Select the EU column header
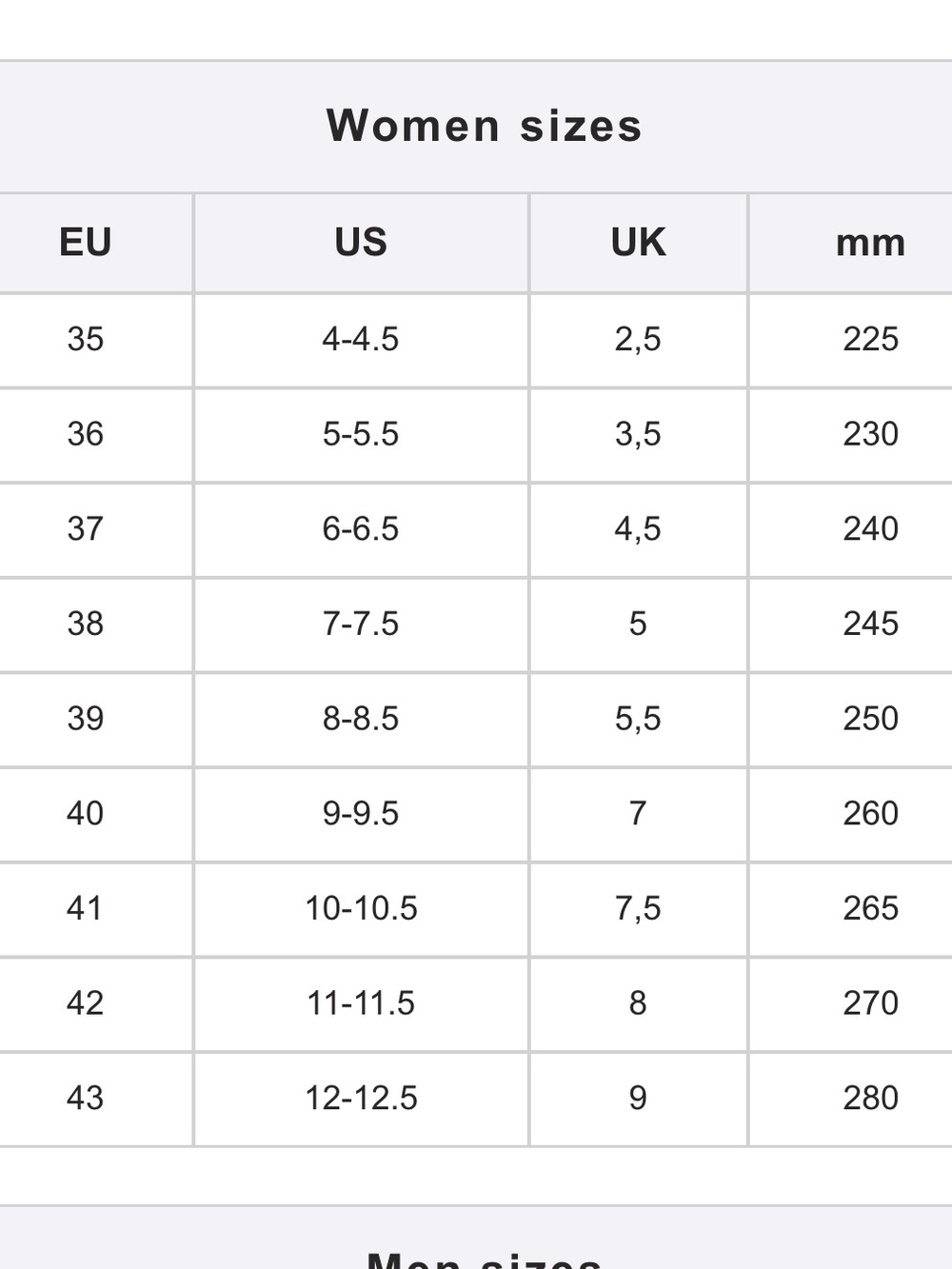The height and width of the screenshot is (1269, 952). point(86,243)
